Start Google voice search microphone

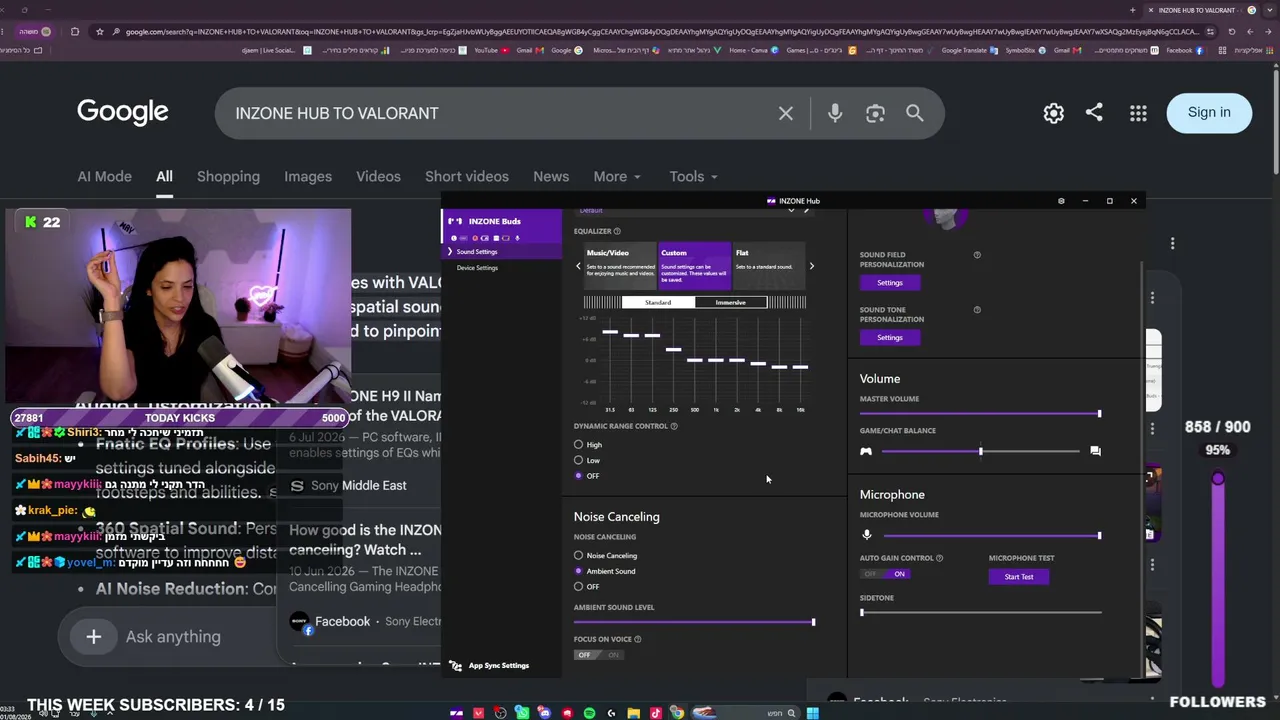click(835, 113)
